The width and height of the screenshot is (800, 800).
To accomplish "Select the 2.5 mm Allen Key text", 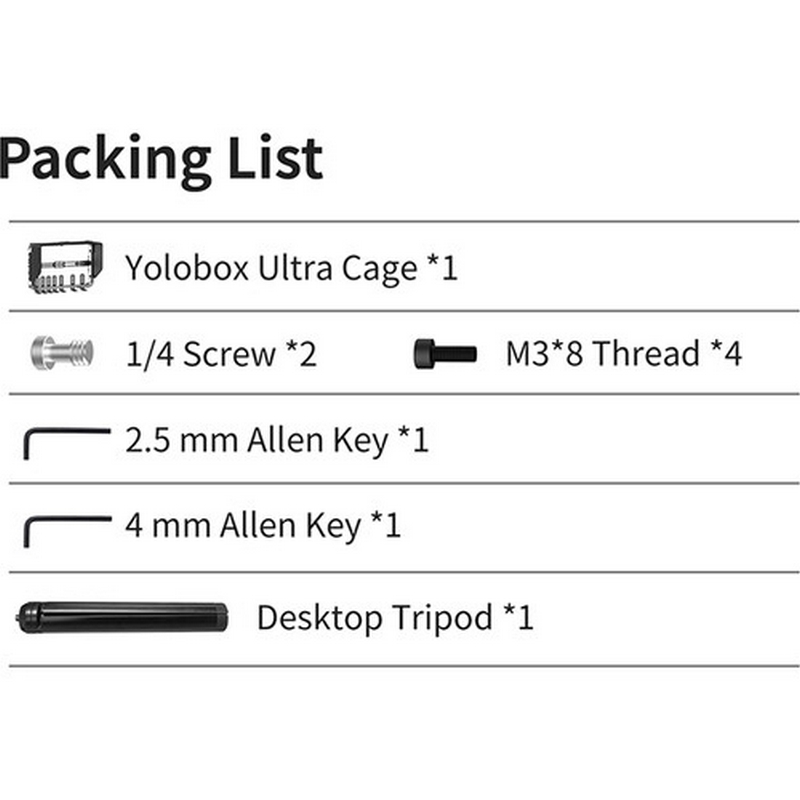I will [257, 440].
